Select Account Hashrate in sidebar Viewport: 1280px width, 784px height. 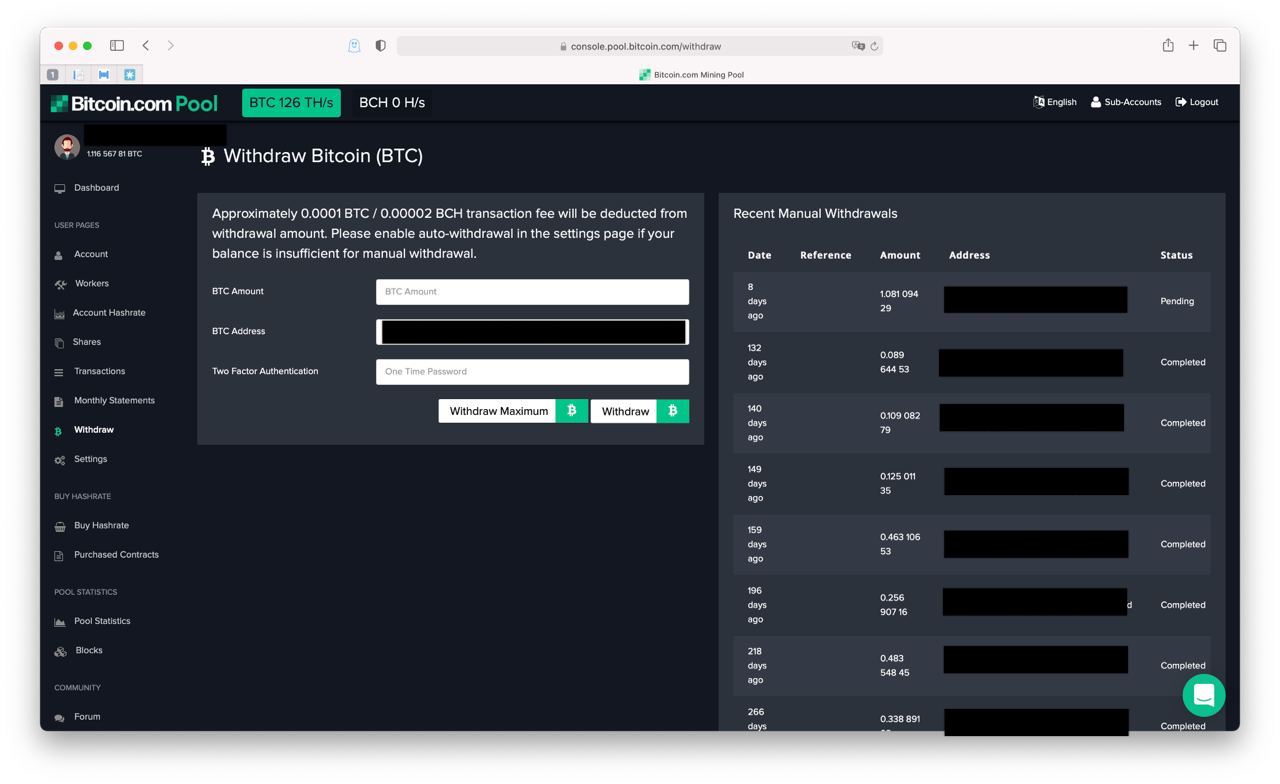(109, 313)
